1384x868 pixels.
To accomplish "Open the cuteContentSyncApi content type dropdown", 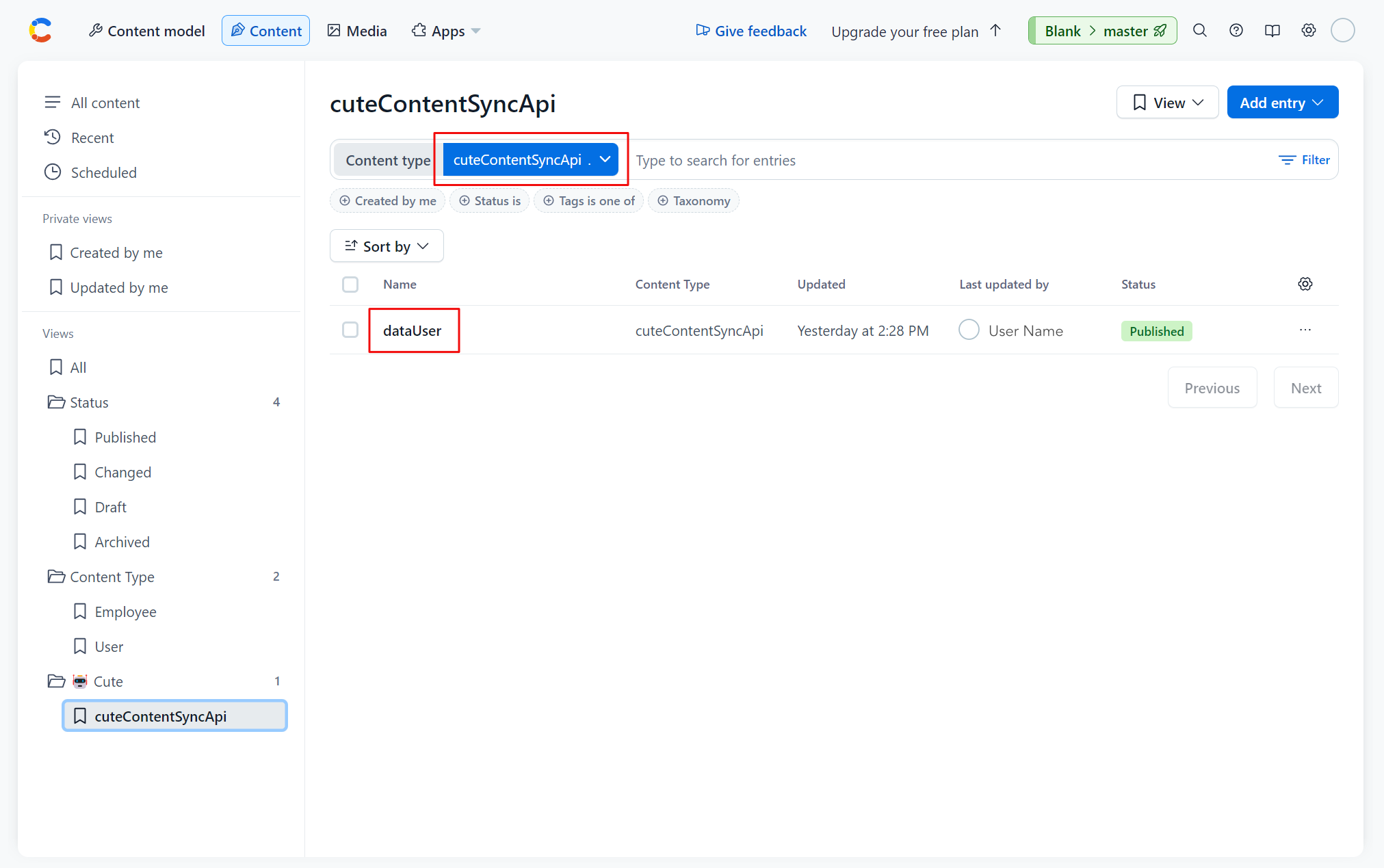I will click(531, 160).
